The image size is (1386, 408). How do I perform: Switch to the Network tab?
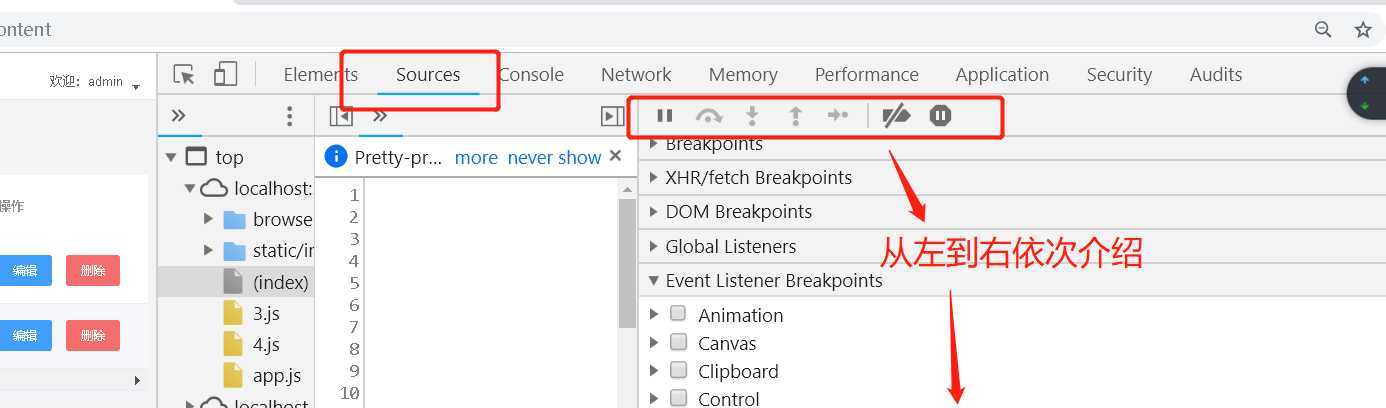tap(636, 75)
